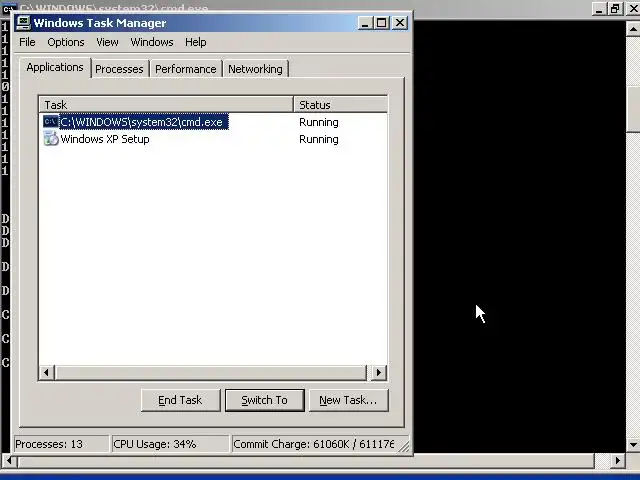Click the Switch To button

tap(264, 400)
